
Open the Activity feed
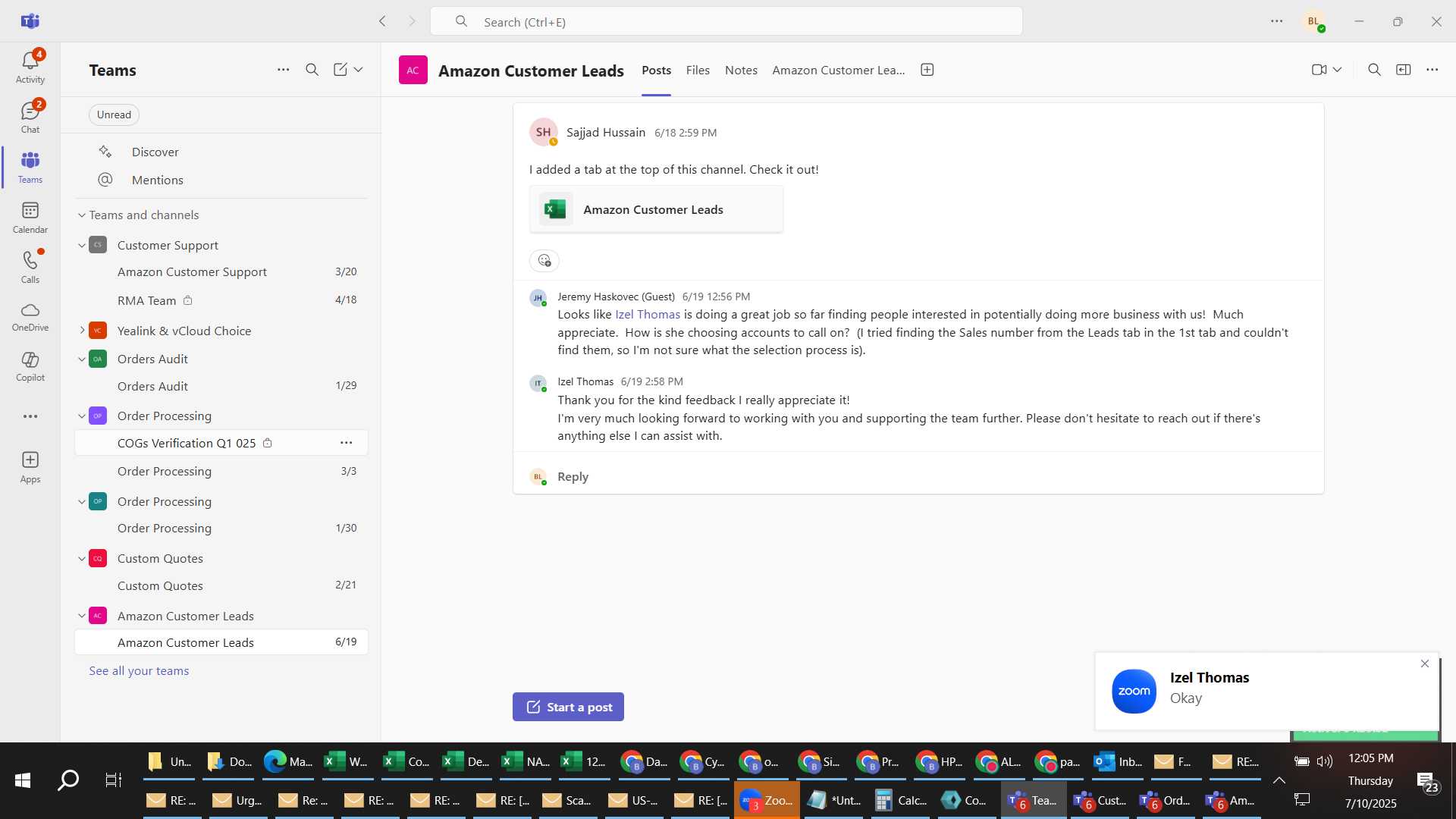pos(30,67)
